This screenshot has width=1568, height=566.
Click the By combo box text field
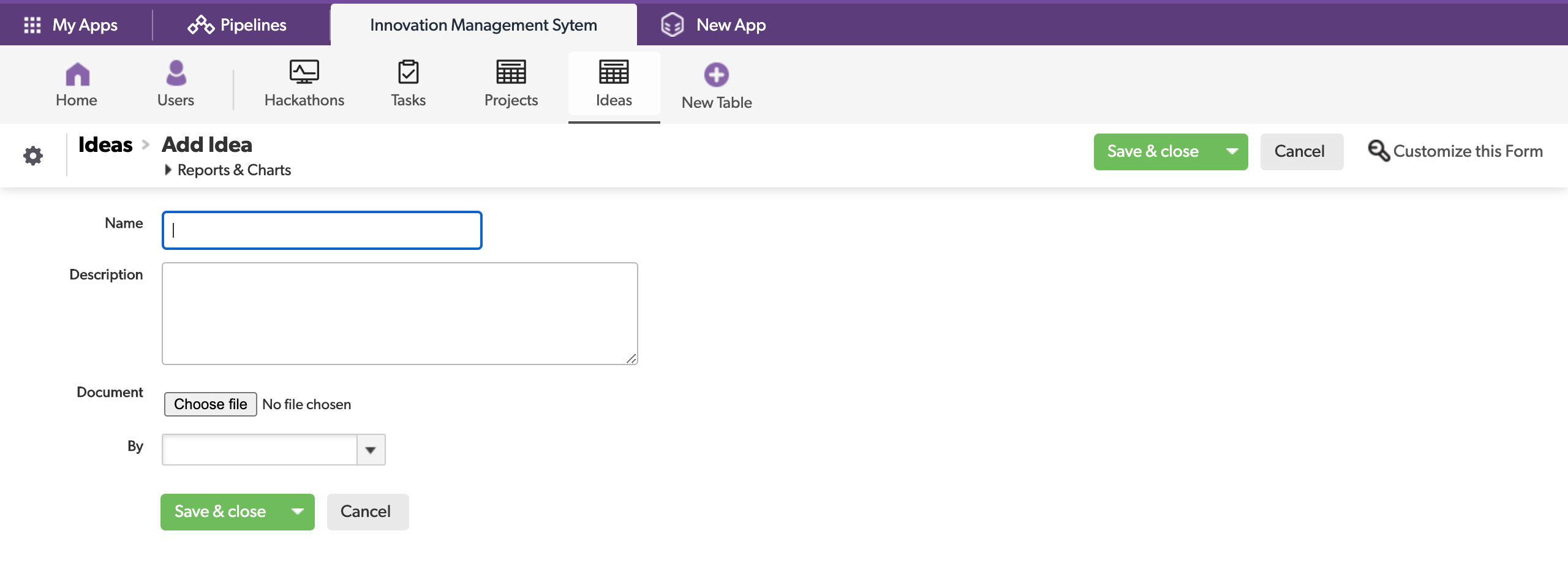(259, 450)
